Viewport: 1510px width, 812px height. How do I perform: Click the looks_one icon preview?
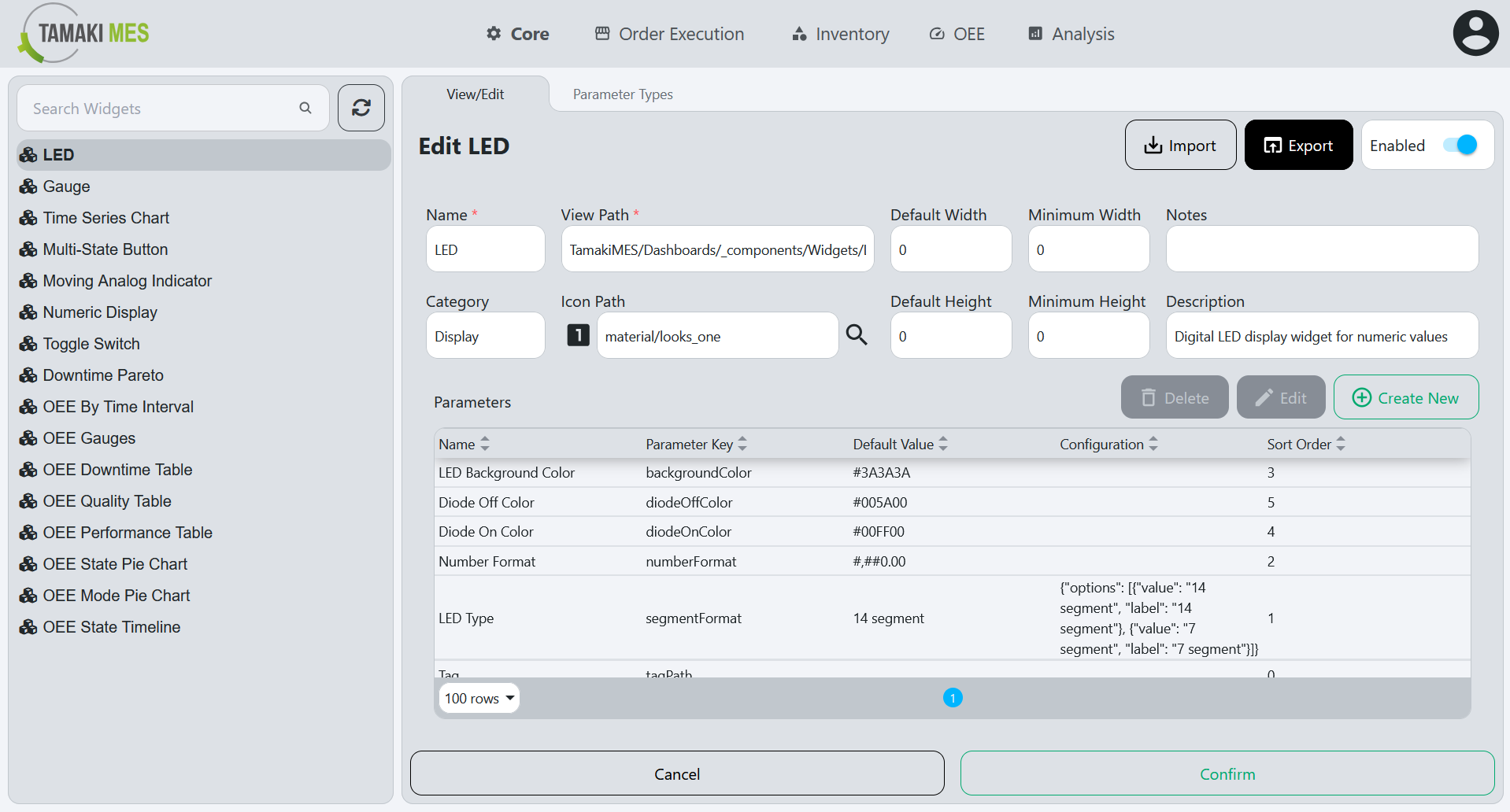point(578,335)
